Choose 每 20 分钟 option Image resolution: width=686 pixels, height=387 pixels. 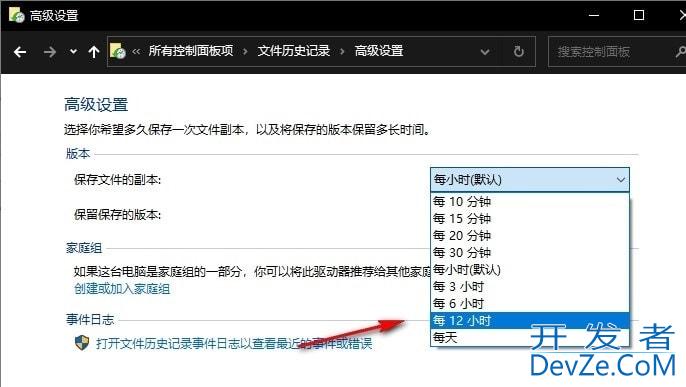(x=530, y=236)
